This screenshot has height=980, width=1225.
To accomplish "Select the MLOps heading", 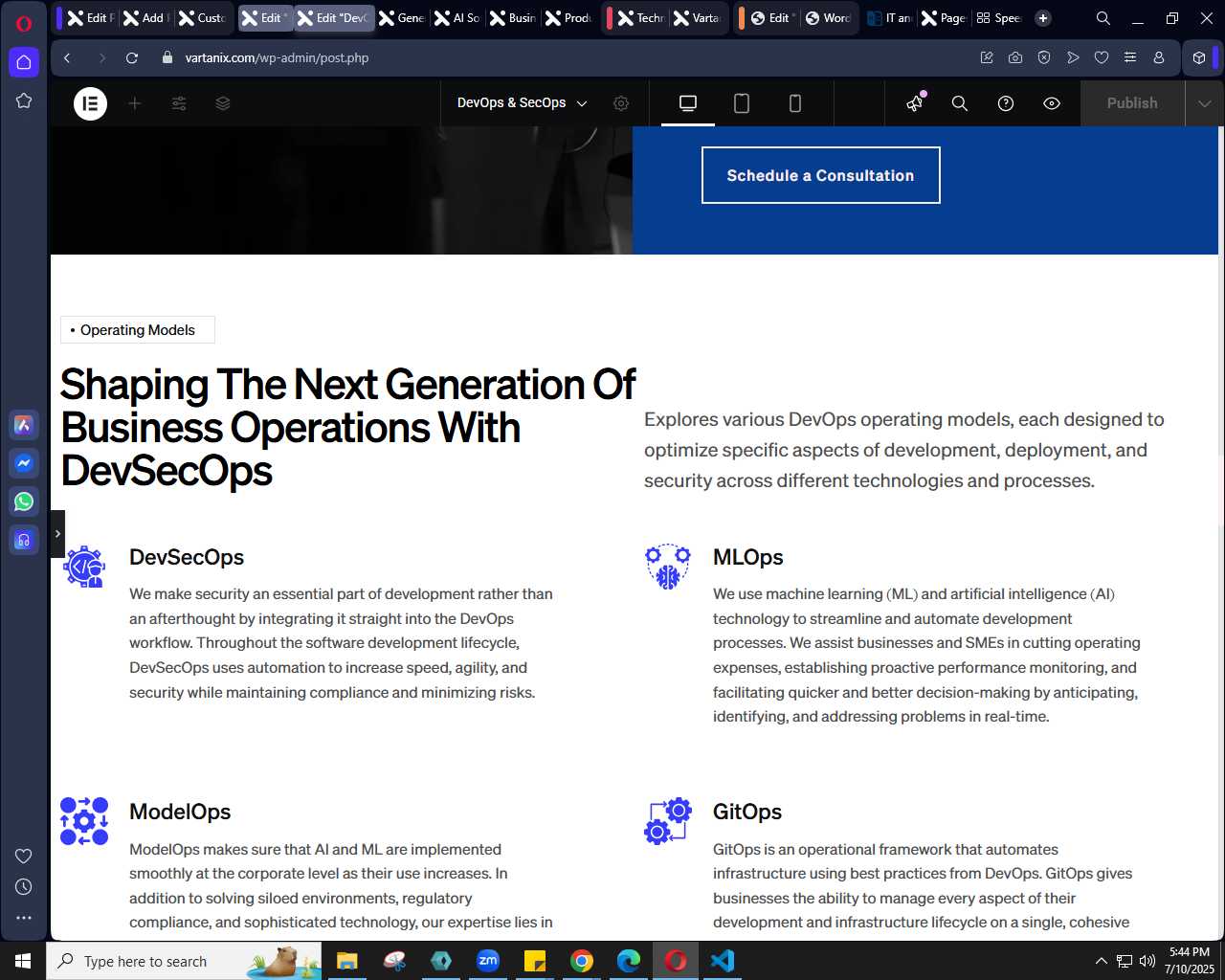I will (x=748, y=557).
